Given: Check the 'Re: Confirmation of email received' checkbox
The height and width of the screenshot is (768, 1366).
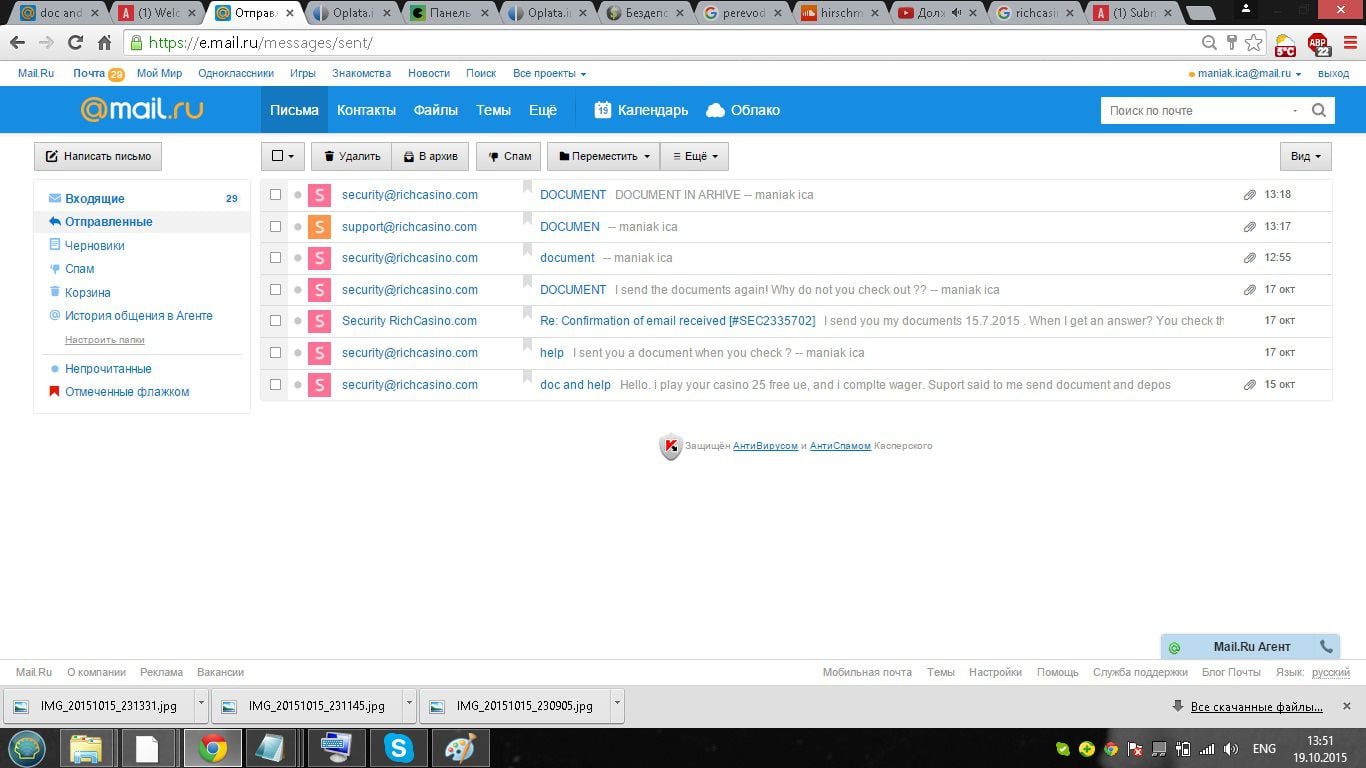Looking at the screenshot, I should 276,321.
